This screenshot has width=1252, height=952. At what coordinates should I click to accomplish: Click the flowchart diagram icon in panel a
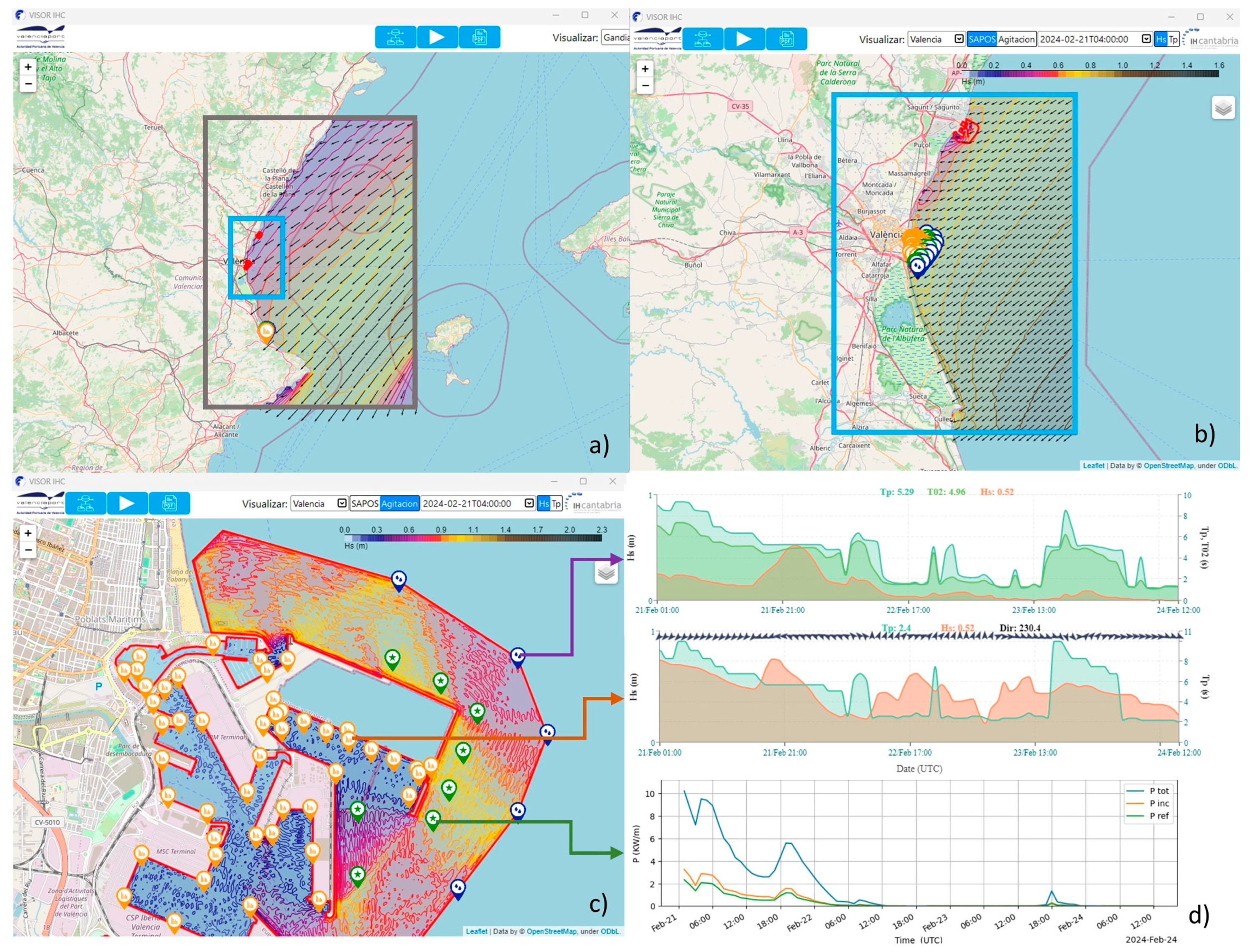pyautogui.click(x=395, y=37)
